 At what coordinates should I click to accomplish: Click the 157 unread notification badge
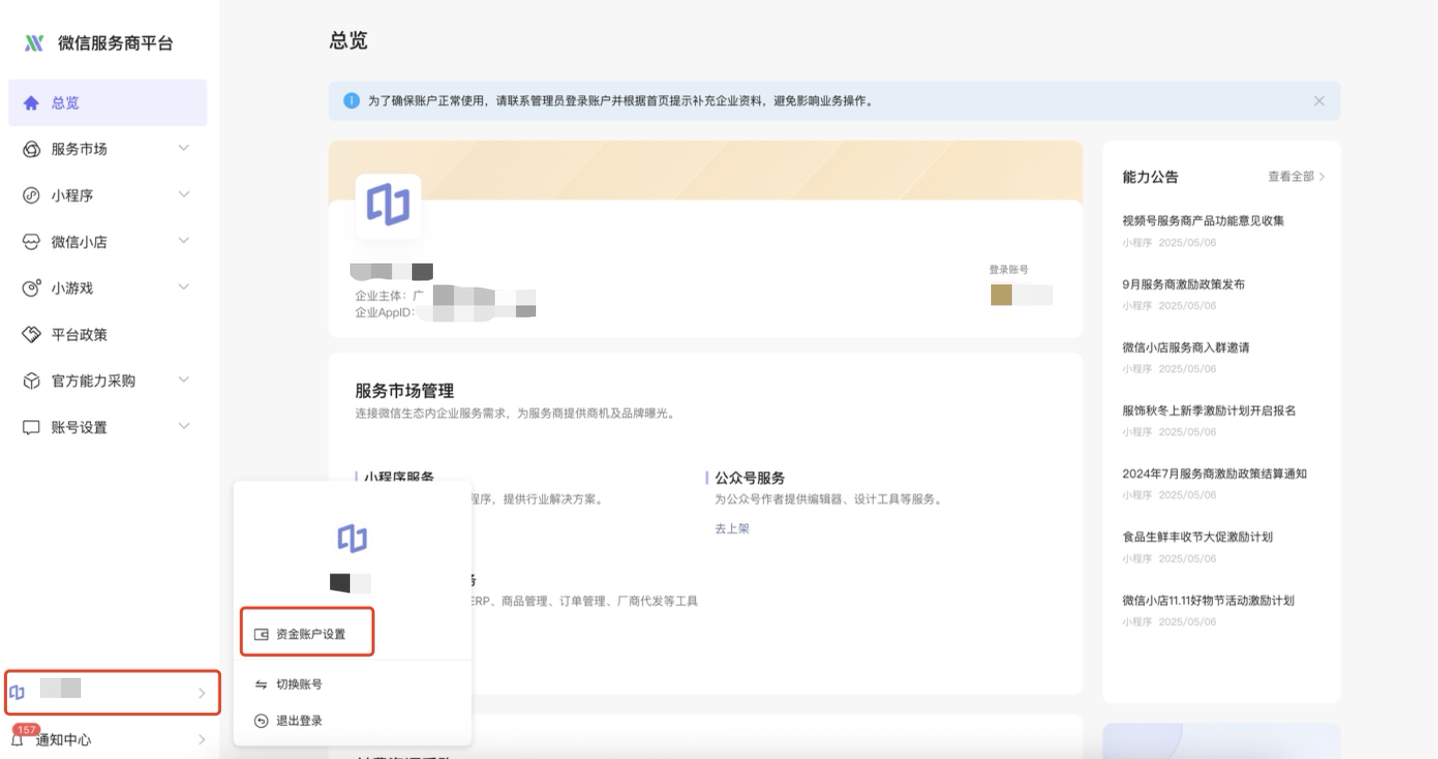(x=26, y=731)
